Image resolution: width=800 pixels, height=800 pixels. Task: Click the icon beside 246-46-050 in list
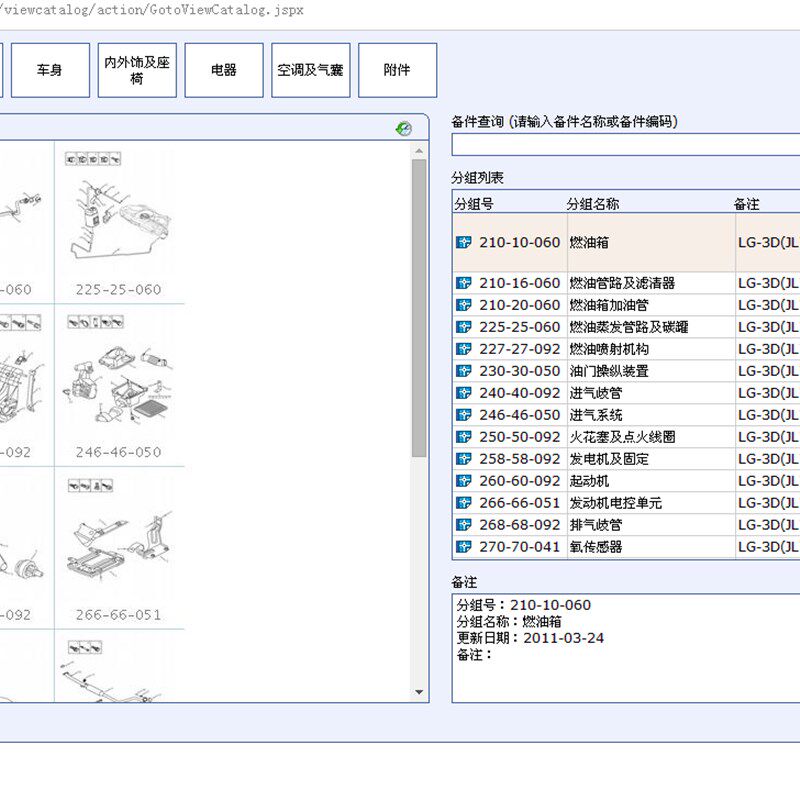(463, 414)
